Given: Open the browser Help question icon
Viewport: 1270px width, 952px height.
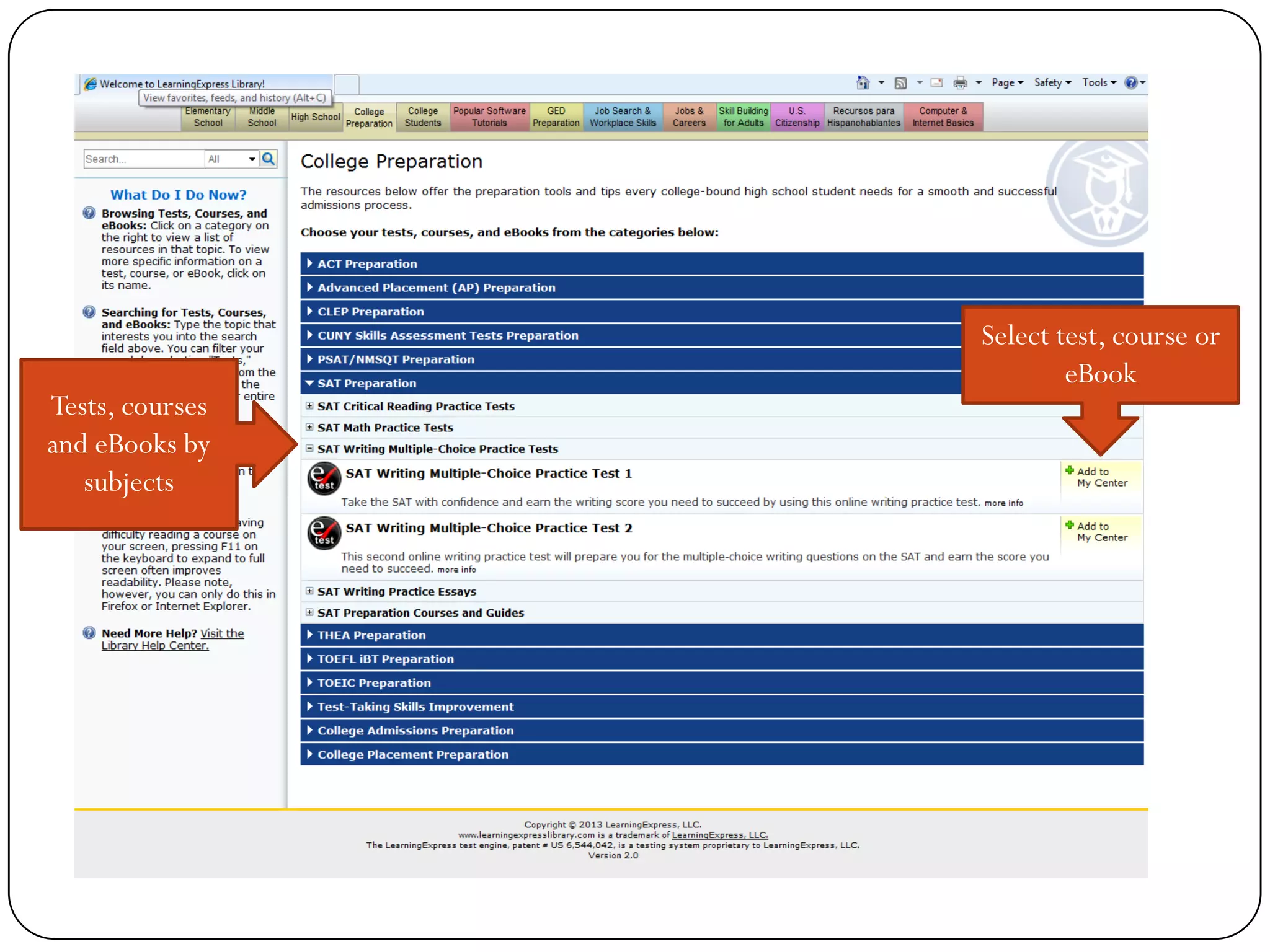Looking at the screenshot, I should (1131, 82).
